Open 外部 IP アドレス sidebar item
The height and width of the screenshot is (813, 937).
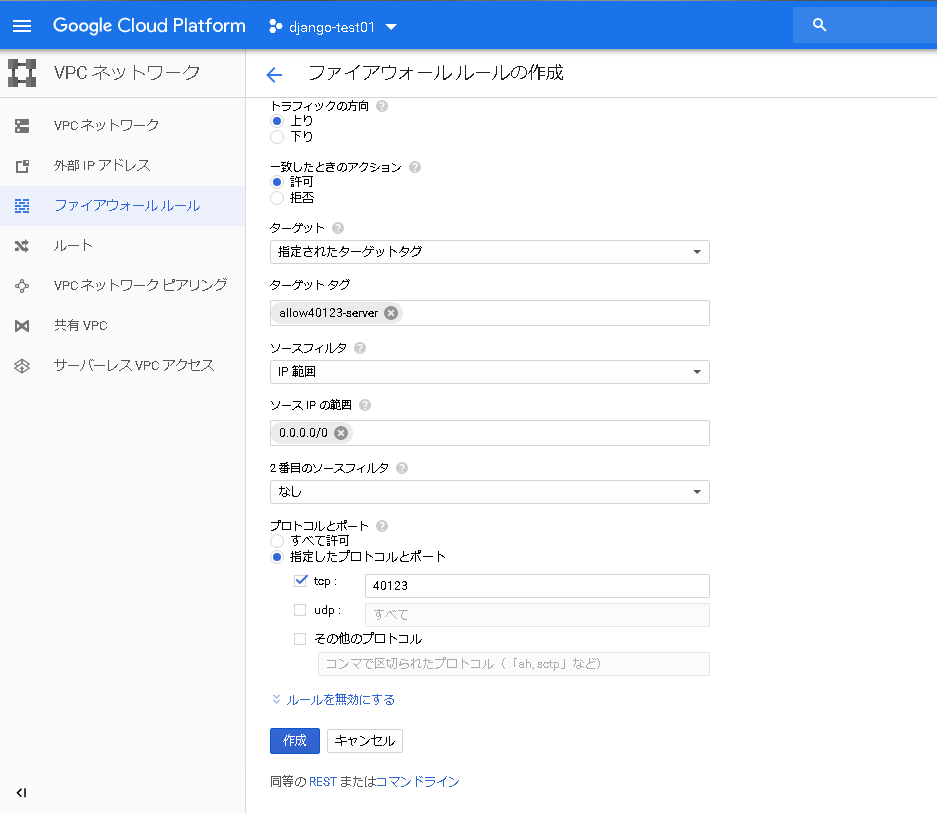[x=123, y=166]
